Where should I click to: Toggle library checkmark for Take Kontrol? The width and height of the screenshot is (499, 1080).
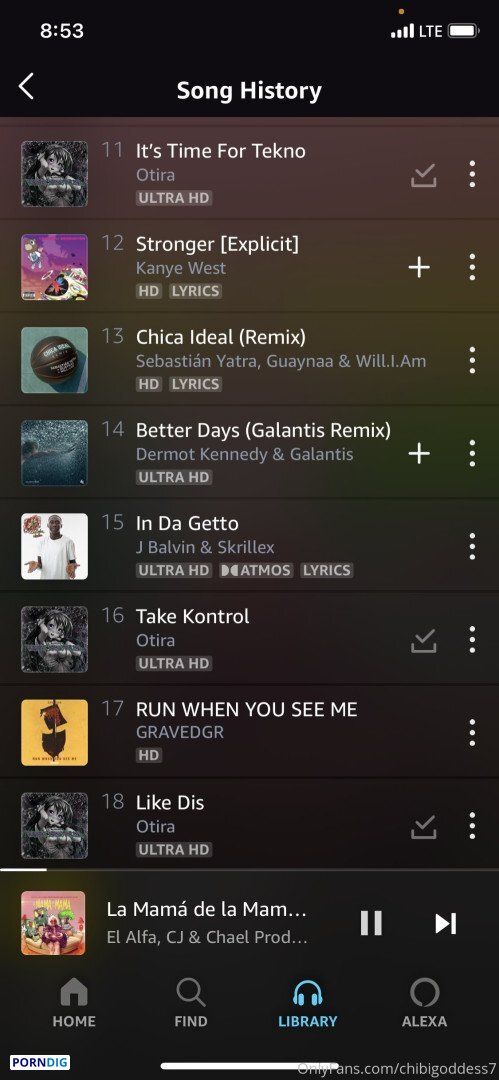click(423, 641)
